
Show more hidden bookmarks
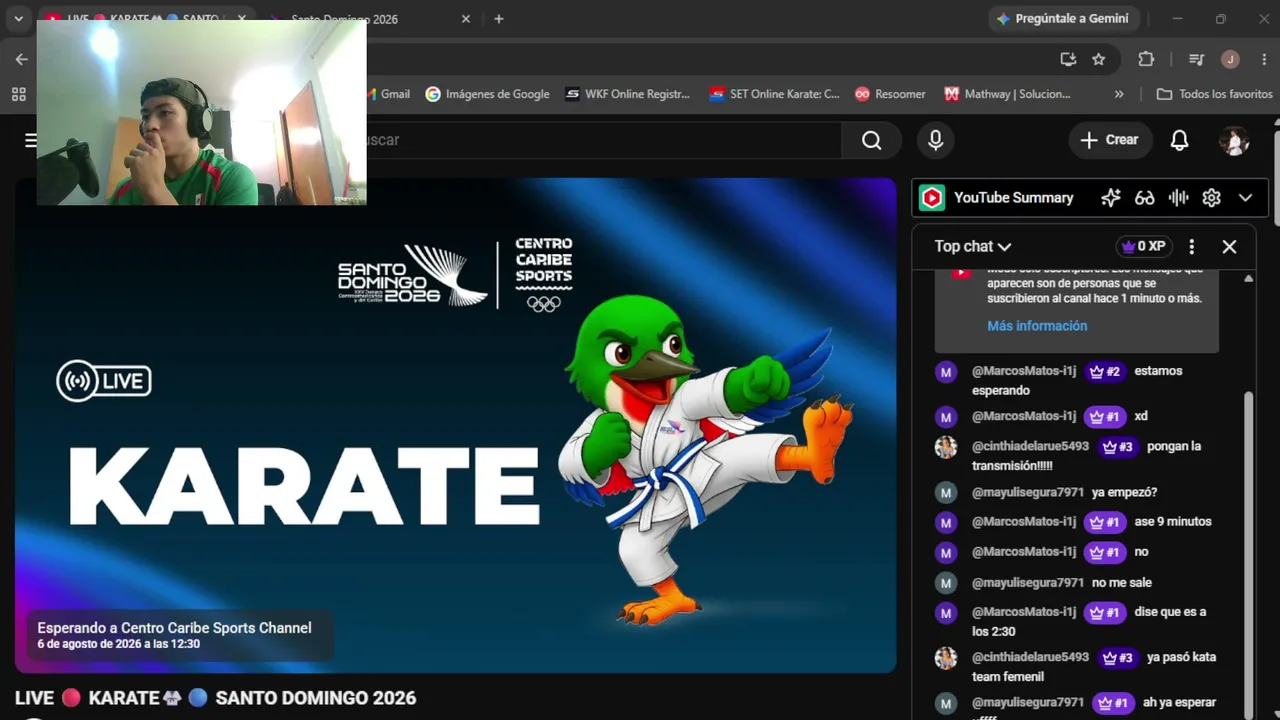tap(1119, 94)
